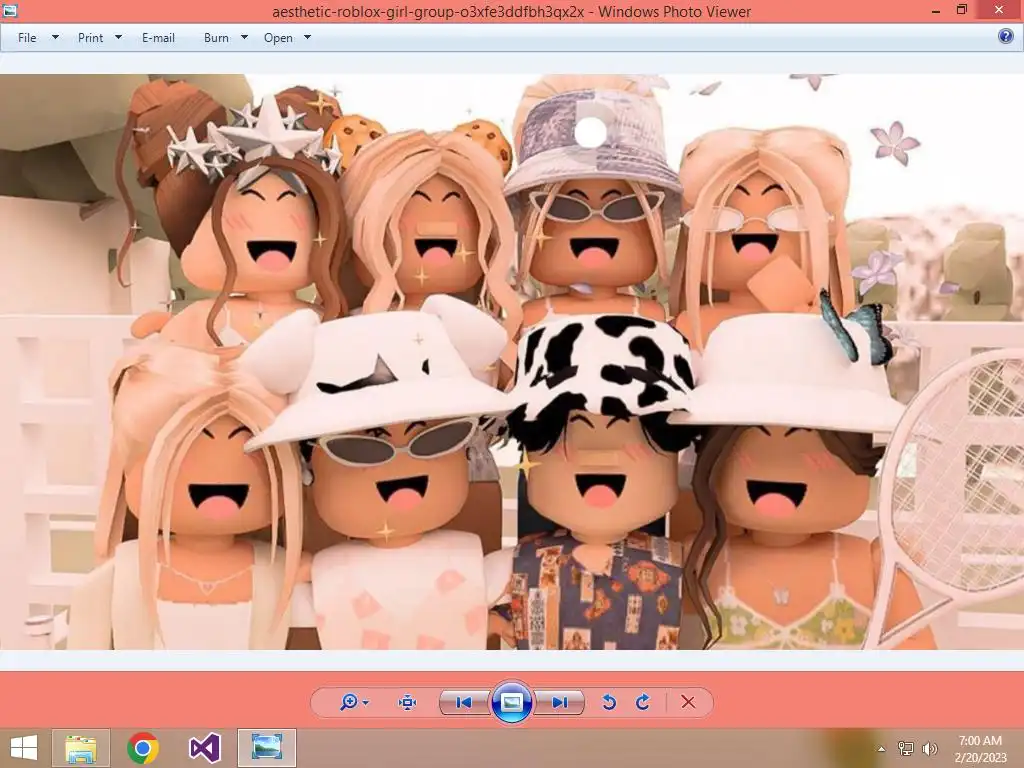
Task: Open File Explorer from the taskbar
Action: tap(81, 748)
